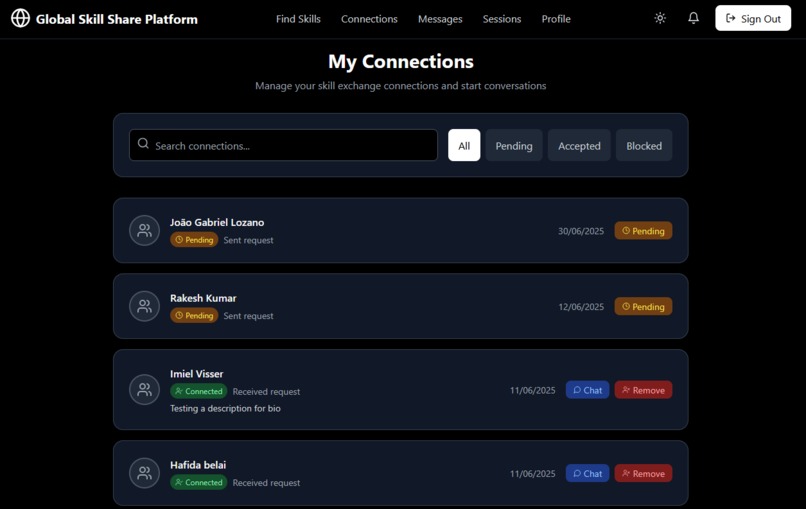Viewport: 806px width, 509px height.
Task: Click the date 12/06/2025
Action: click(581, 306)
